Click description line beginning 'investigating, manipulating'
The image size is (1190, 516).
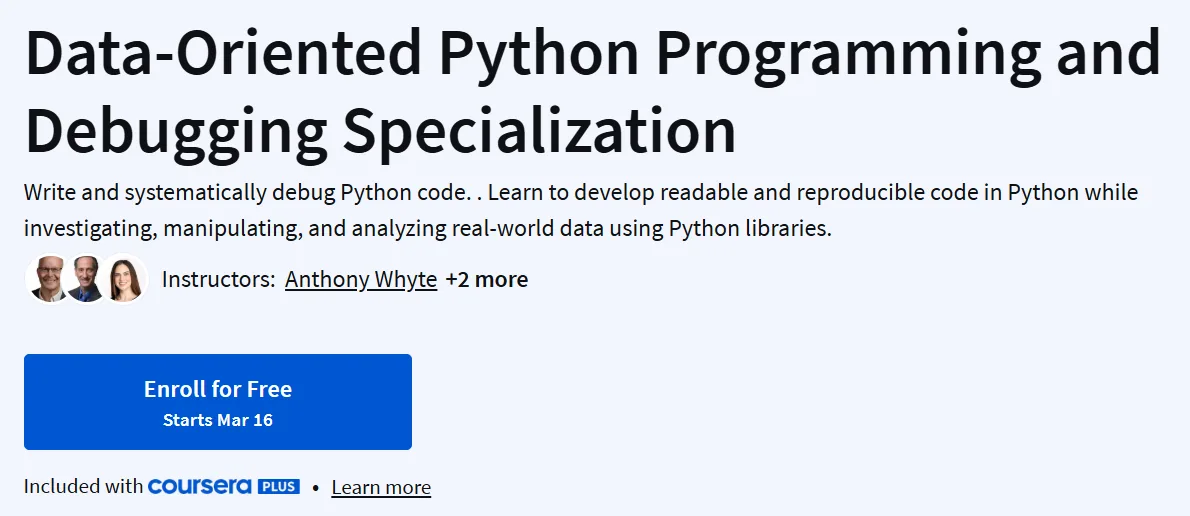pos(428,228)
